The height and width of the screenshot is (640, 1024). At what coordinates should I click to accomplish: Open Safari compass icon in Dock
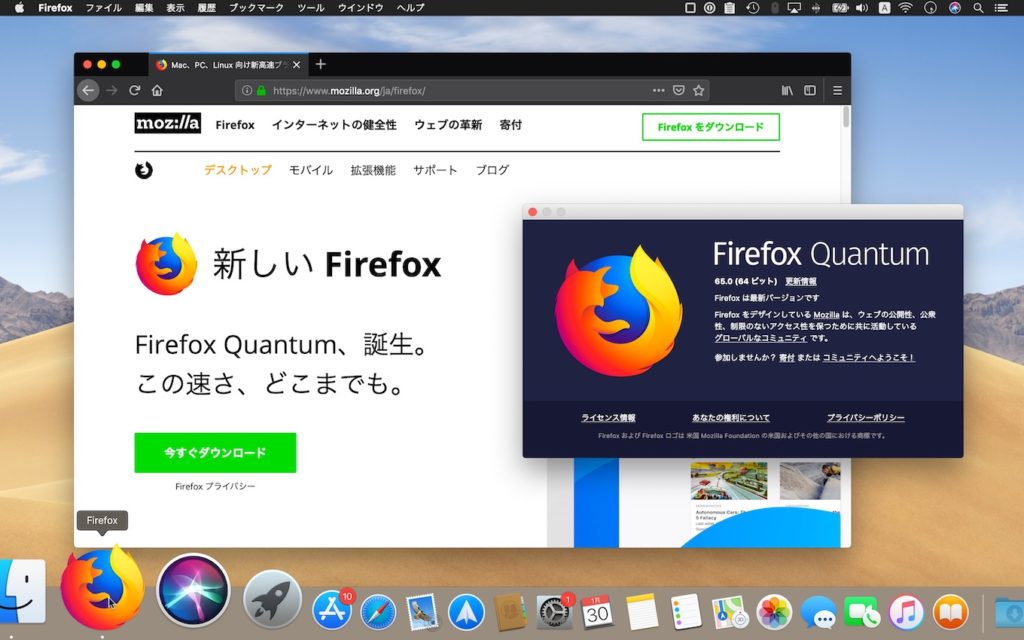pyautogui.click(x=379, y=613)
